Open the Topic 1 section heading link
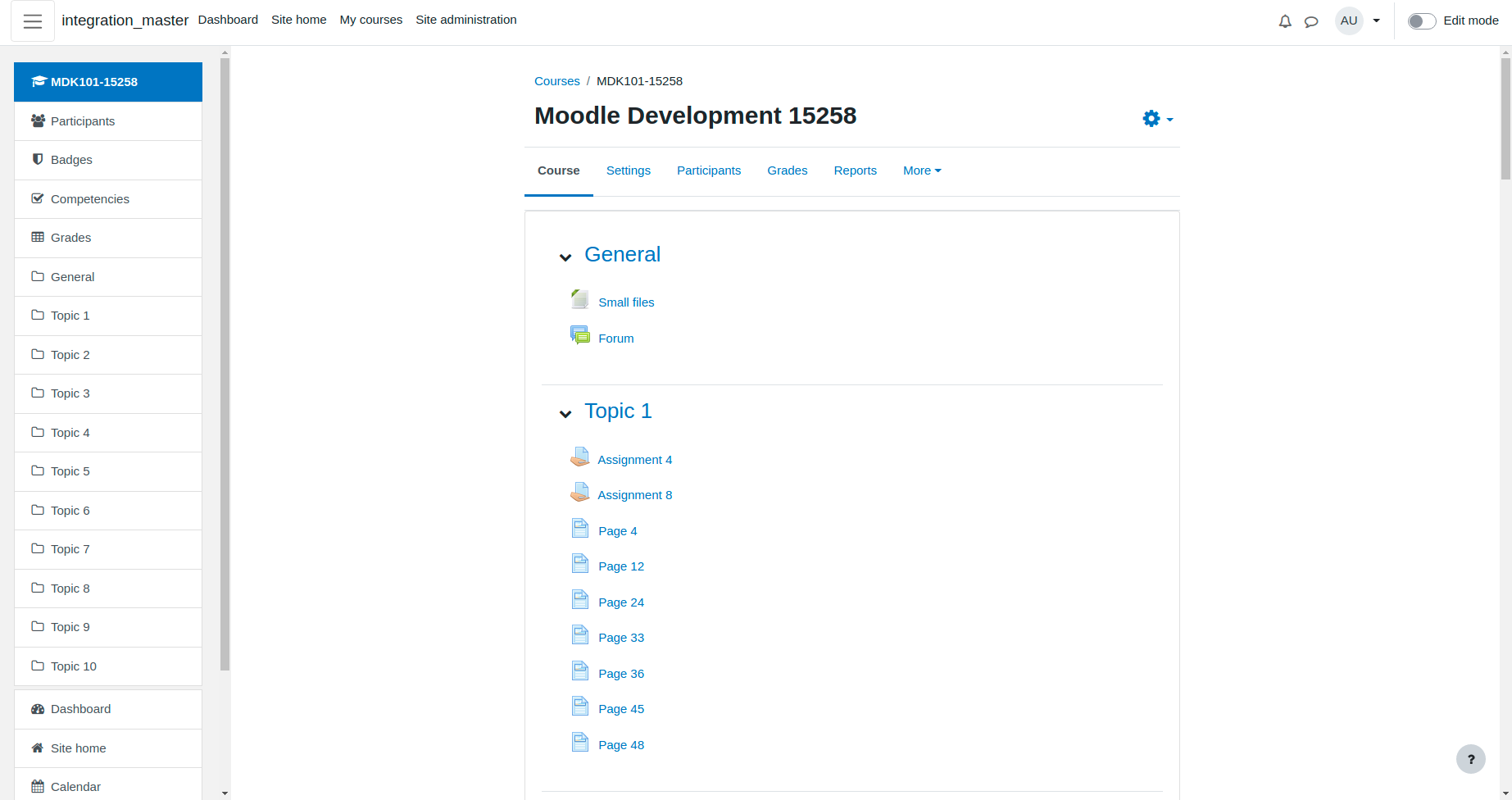The height and width of the screenshot is (800, 1512). click(x=619, y=411)
